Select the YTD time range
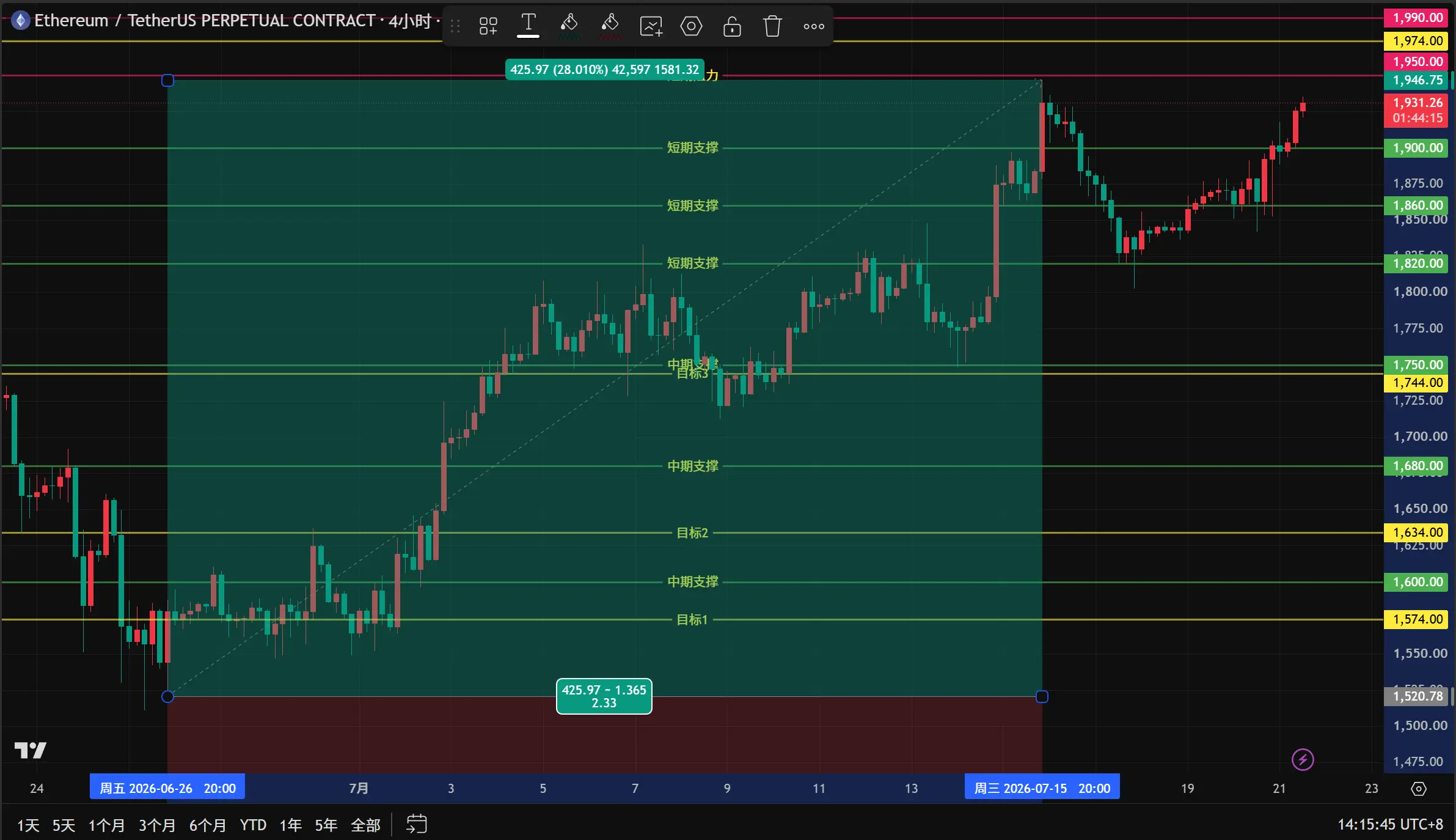This screenshot has width=1456, height=840. (x=253, y=825)
